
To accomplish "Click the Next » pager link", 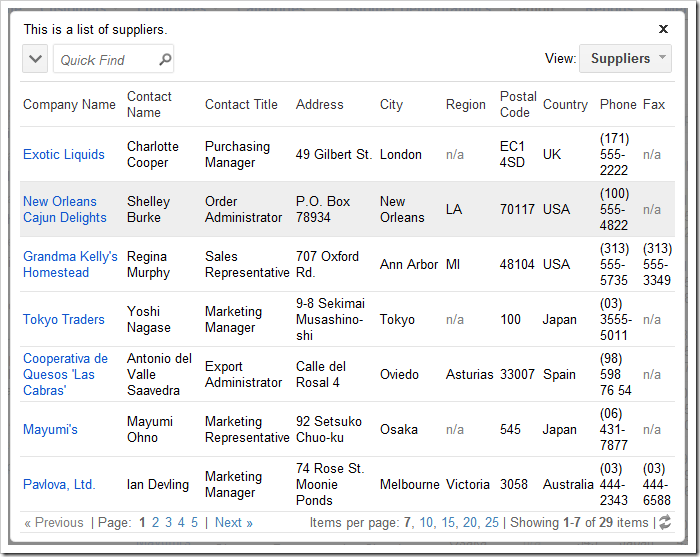I will [233, 522].
